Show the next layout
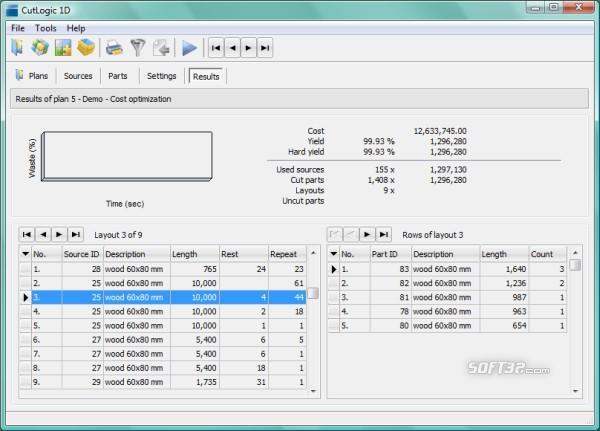Image resolution: width=600 pixels, height=431 pixels. (59, 234)
